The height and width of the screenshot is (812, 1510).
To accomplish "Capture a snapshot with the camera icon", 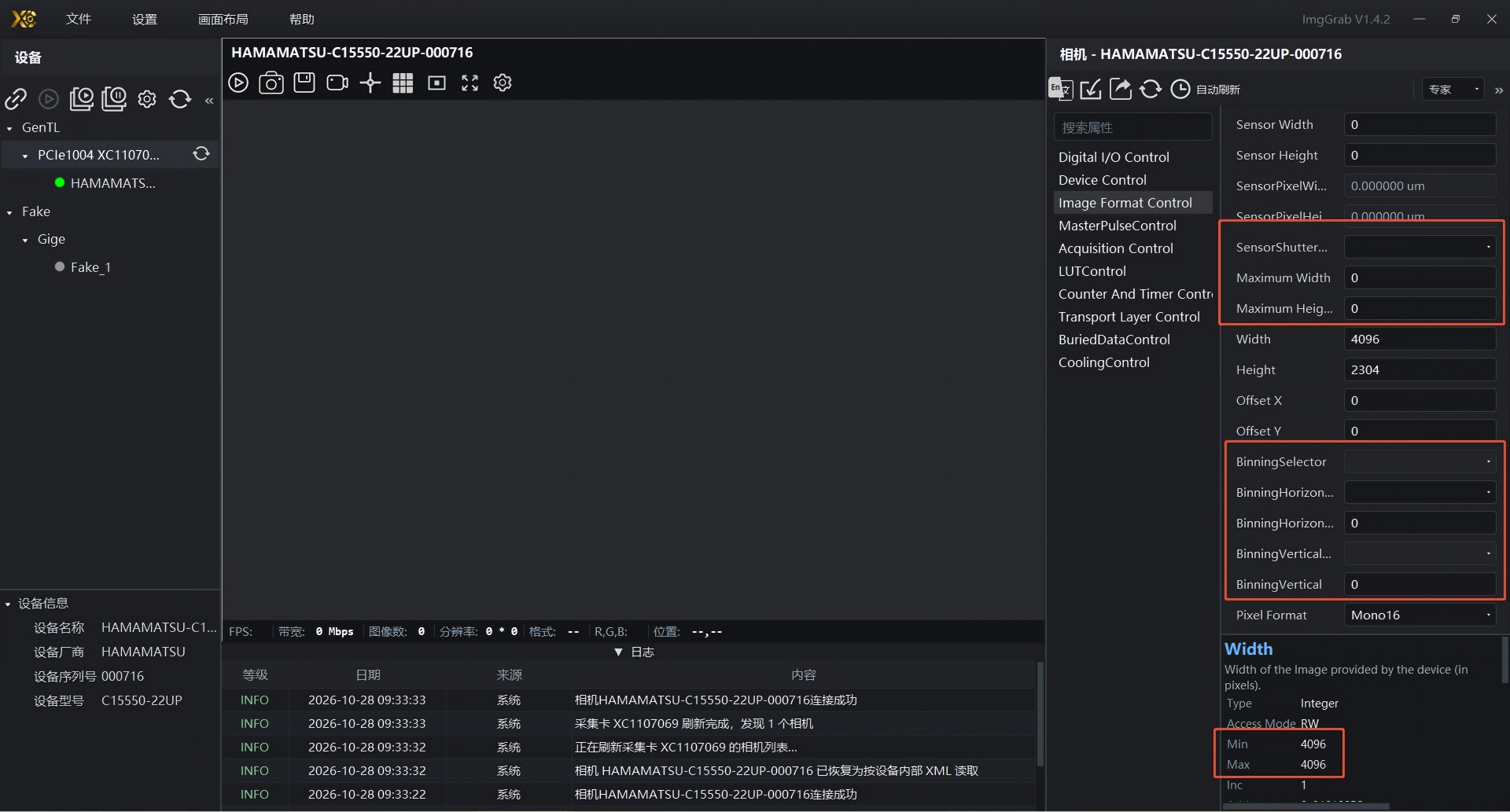I will click(x=271, y=83).
